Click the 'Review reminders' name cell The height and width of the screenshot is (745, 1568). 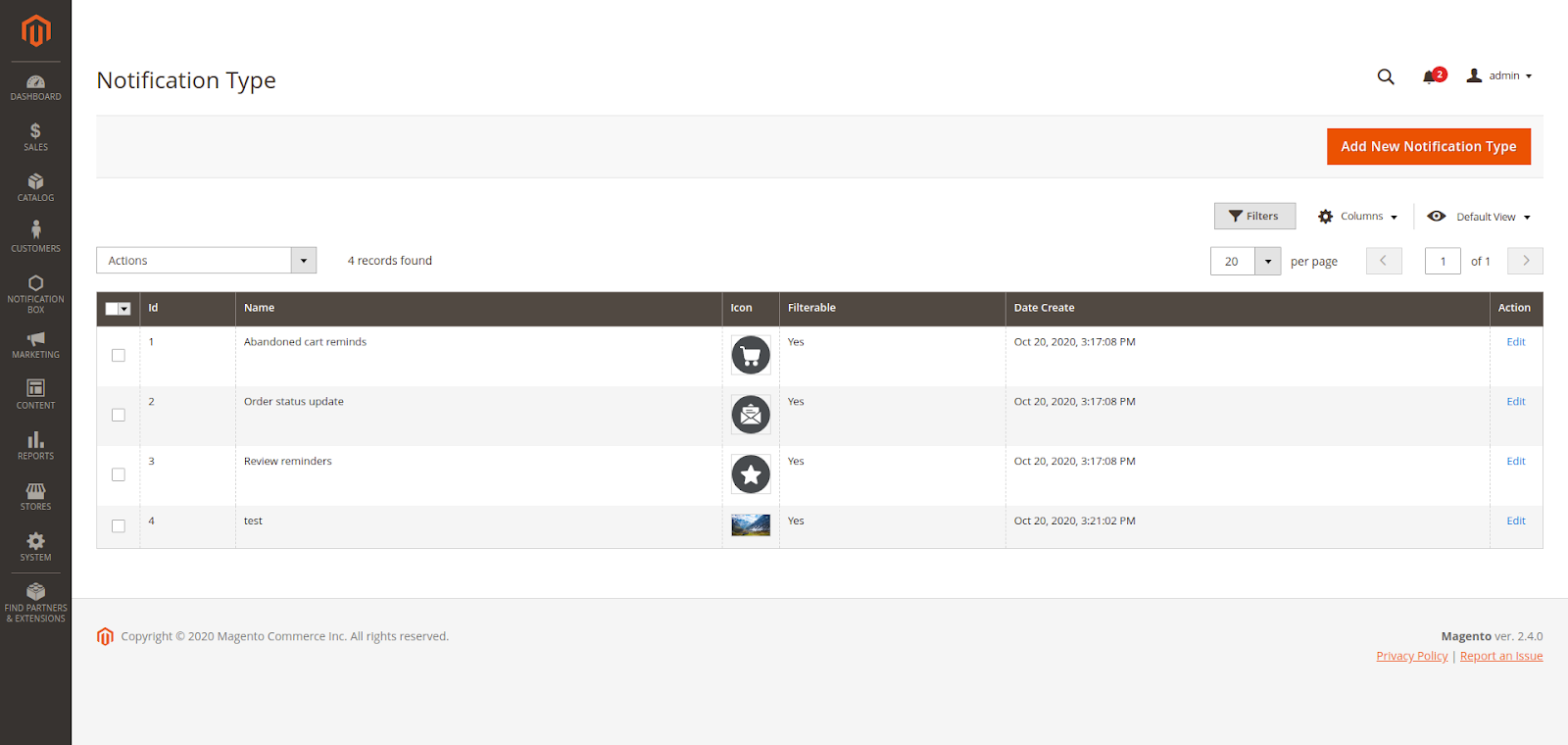288,462
